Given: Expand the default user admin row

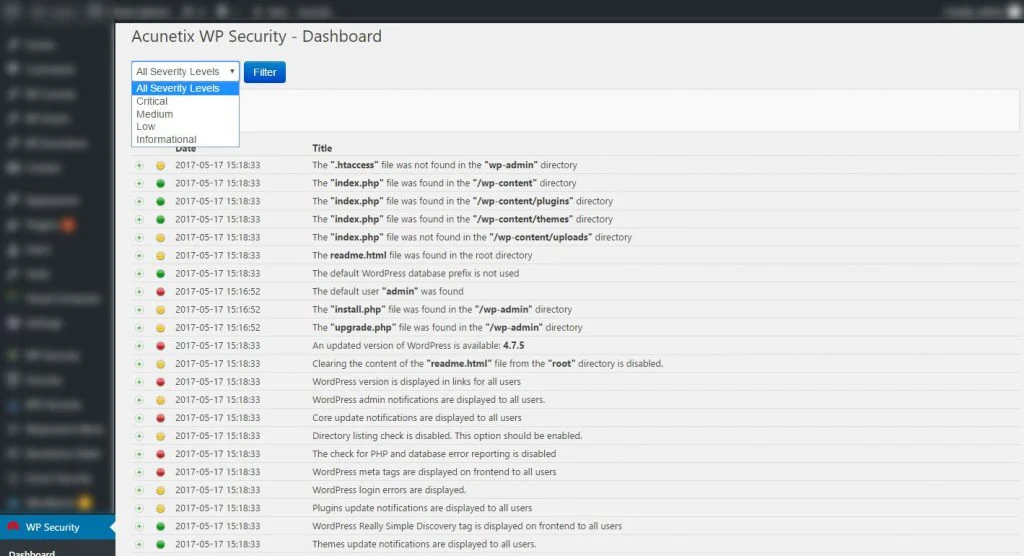Looking at the screenshot, I should [x=139, y=291].
